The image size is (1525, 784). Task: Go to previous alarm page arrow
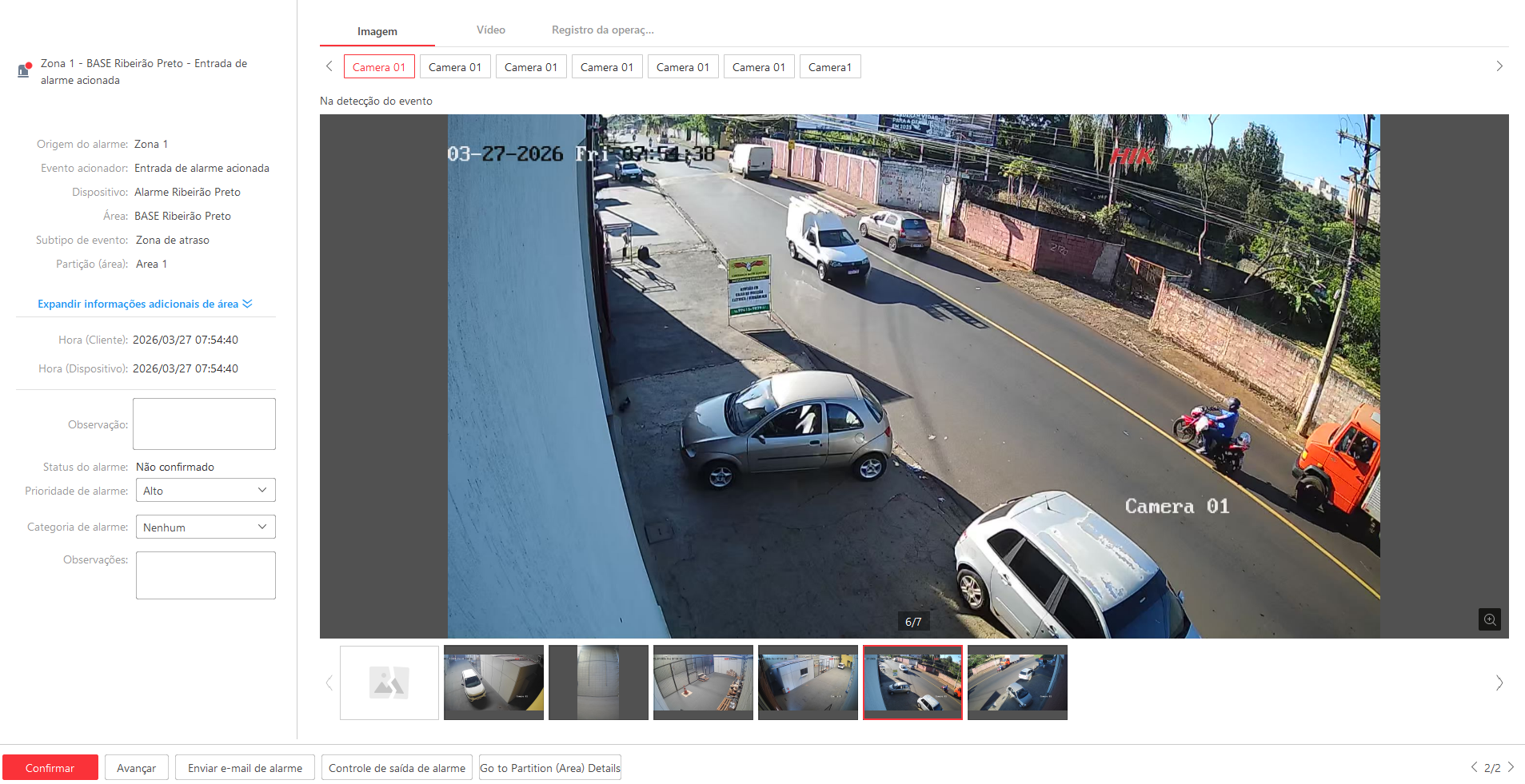tap(1474, 767)
